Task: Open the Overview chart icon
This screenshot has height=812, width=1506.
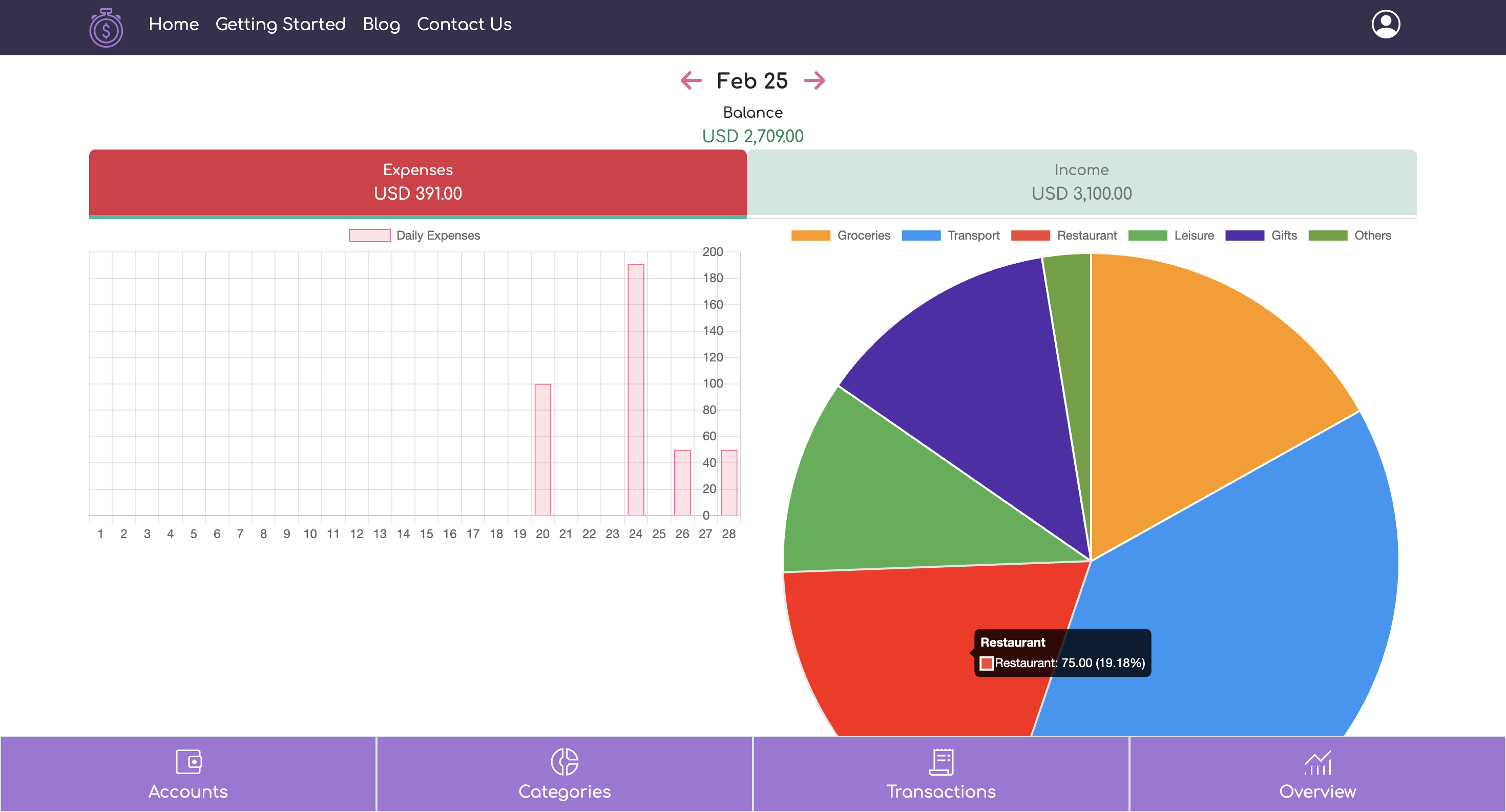Action: coord(1317,762)
